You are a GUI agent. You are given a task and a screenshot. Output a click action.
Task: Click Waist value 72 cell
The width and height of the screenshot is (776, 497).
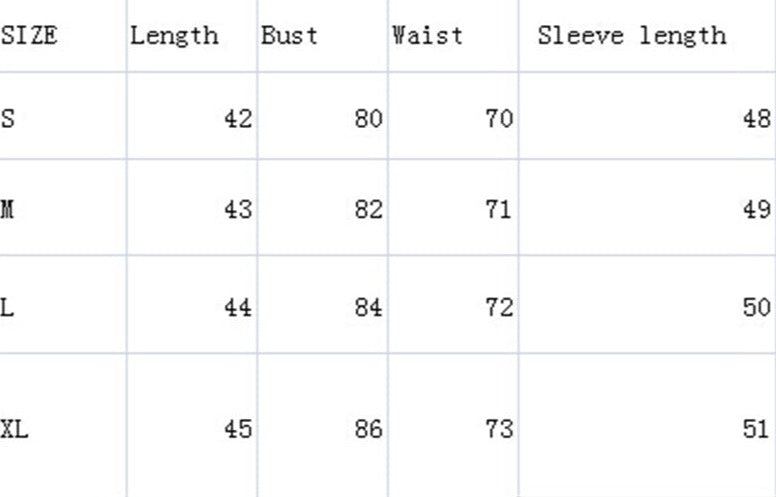point(498,307)
